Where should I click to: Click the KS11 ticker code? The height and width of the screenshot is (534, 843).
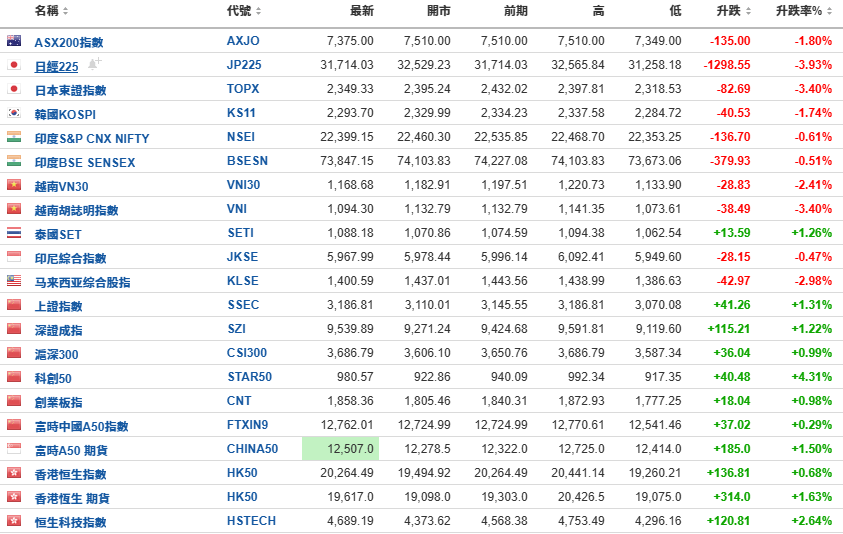[x=241, y=113]
